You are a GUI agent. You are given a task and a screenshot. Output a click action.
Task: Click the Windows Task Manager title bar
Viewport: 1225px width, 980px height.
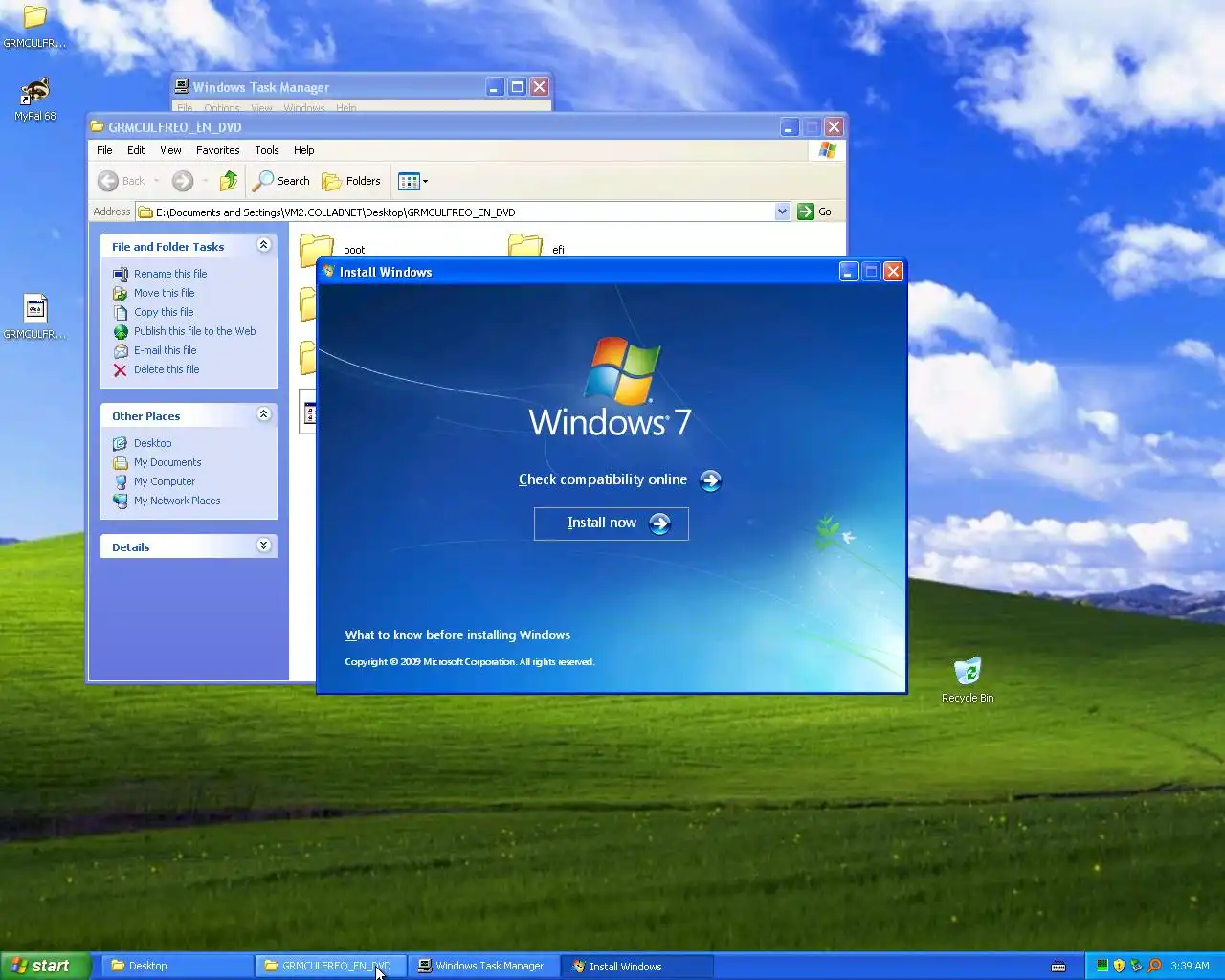tap(362, 87)
